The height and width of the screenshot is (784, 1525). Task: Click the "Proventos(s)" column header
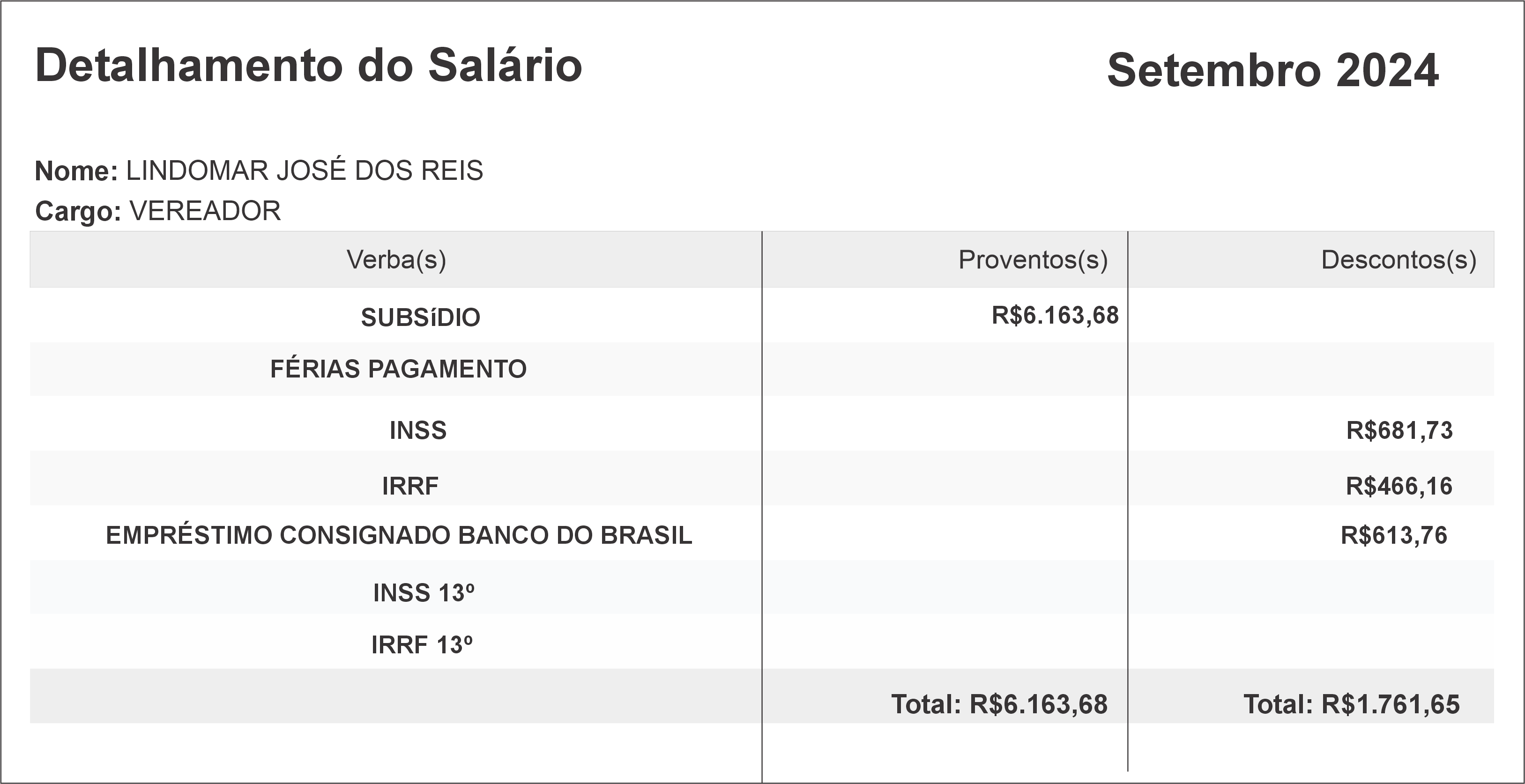pyautogui.click(x=1033, y=260)
